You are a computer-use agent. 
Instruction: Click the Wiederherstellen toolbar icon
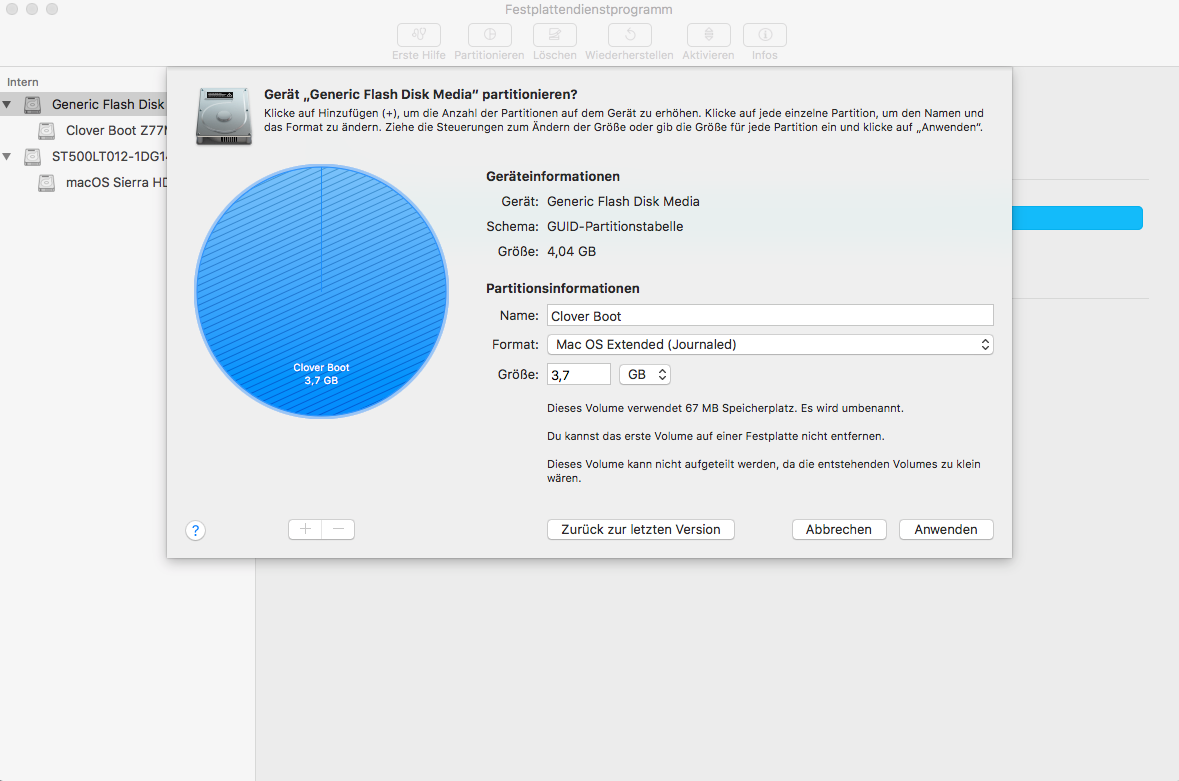click(630, 35)
